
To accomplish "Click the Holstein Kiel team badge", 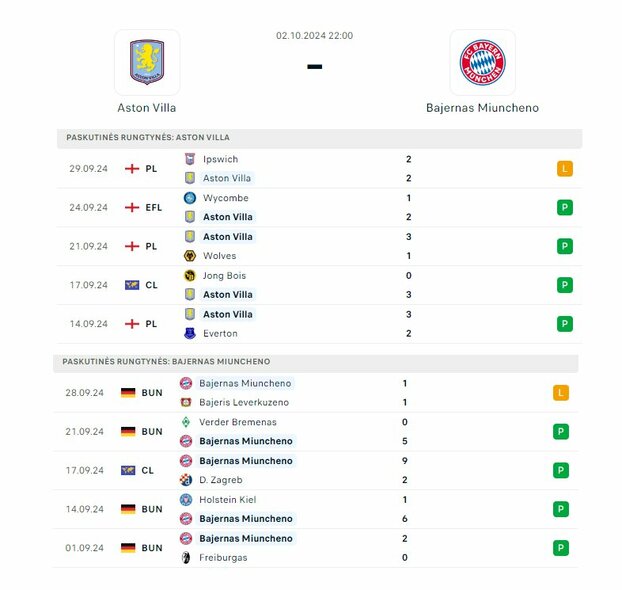I will (x=186, y=499).
